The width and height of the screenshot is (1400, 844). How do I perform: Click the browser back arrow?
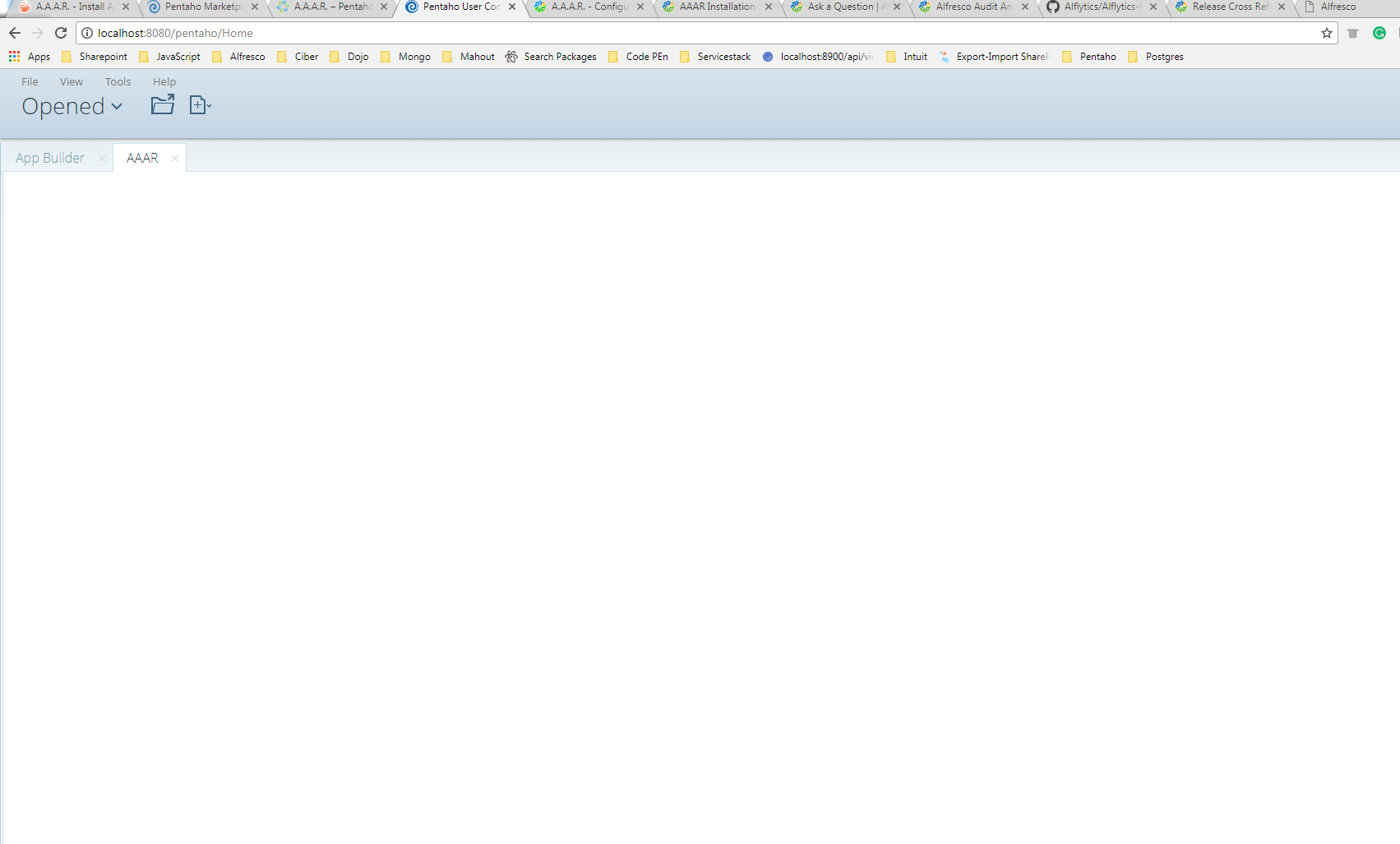coord(15,33)
